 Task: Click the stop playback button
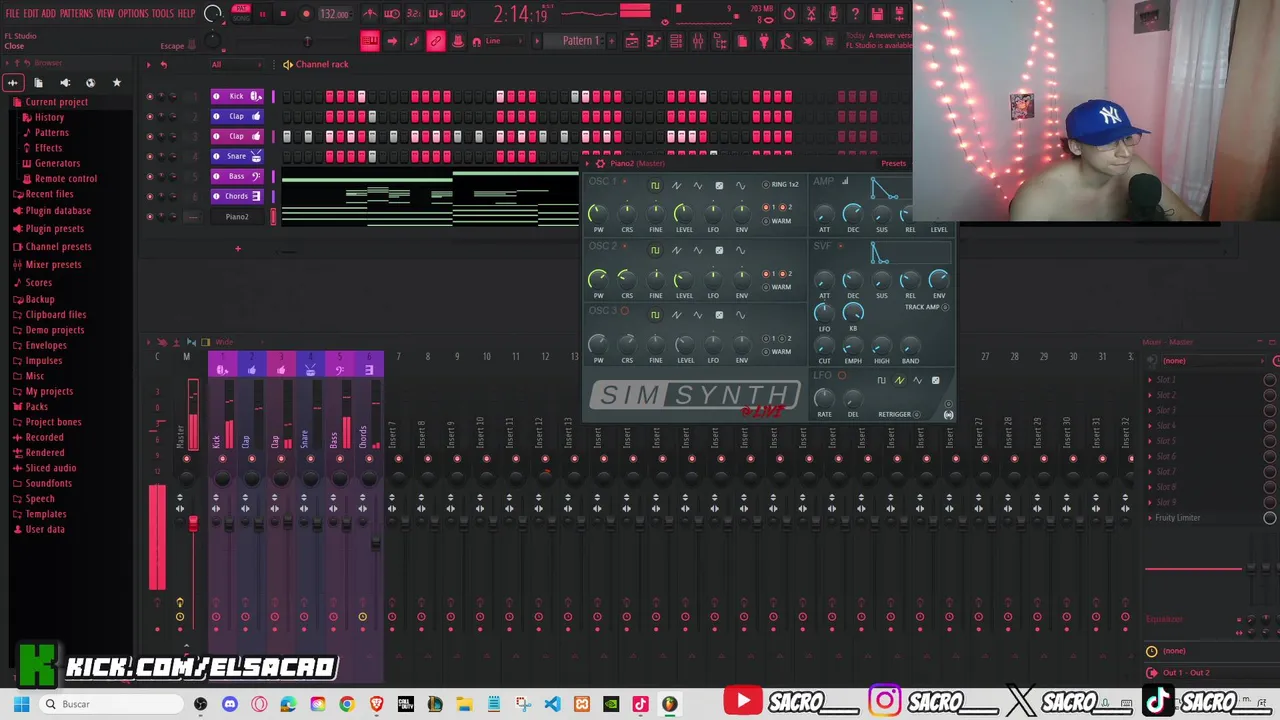click(283, 14)
